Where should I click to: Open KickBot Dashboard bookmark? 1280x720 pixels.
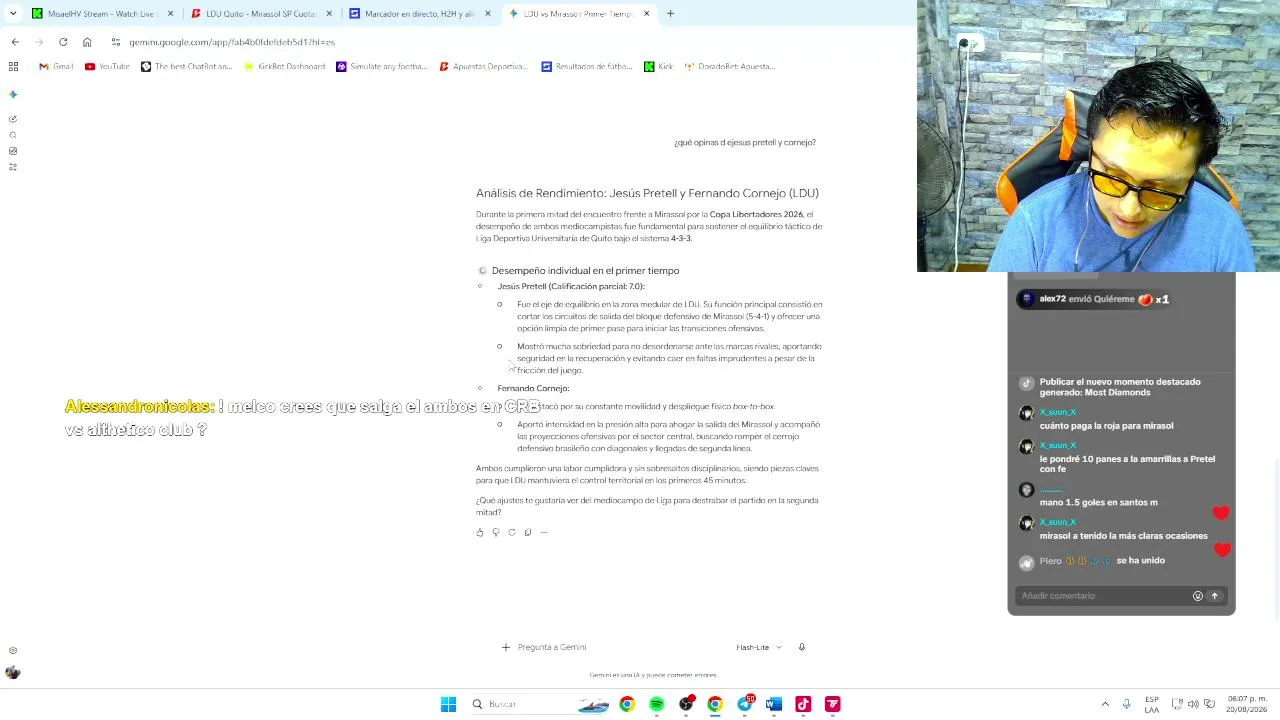(x=285, y=66)
